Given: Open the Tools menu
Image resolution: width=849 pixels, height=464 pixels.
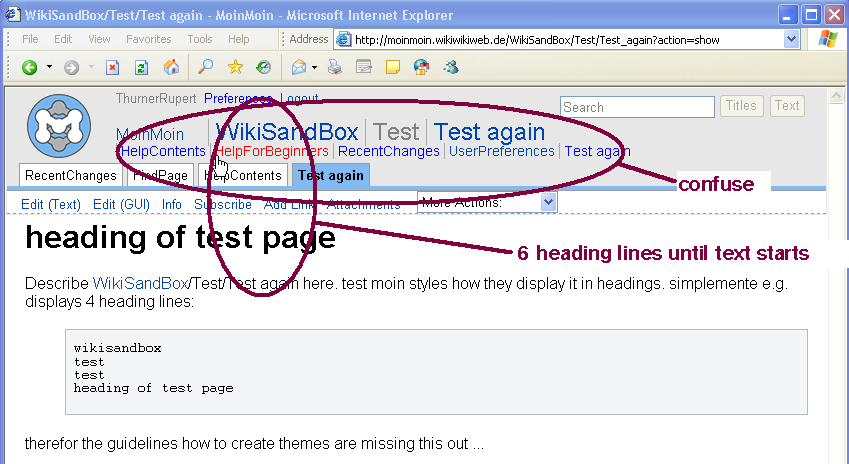Looking at the screenshot, I should click(x=200, y=39).
